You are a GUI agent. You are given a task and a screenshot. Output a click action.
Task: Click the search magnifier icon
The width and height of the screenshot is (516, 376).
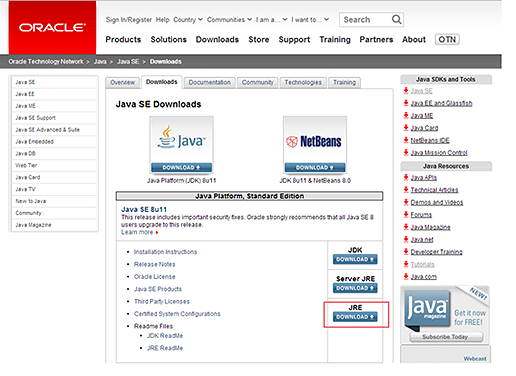click(396, 20)
